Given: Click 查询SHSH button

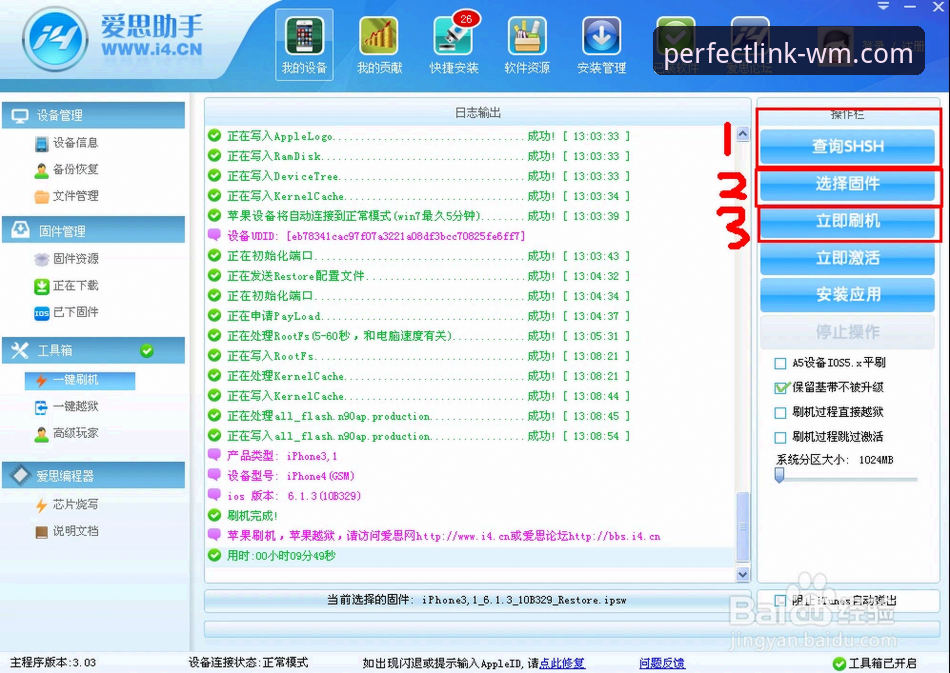Looking at the screenshot, I should tap(847, 146).
